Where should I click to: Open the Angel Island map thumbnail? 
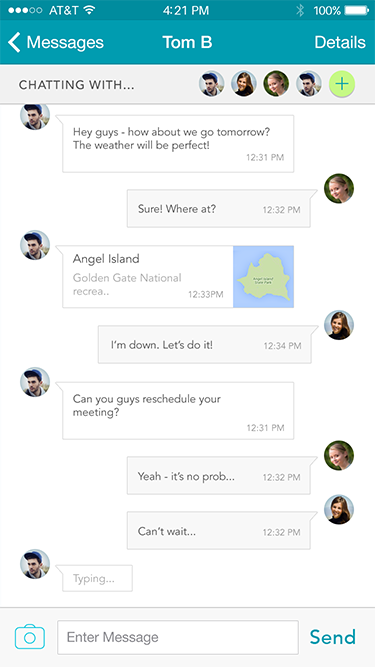tap(263, 276)
